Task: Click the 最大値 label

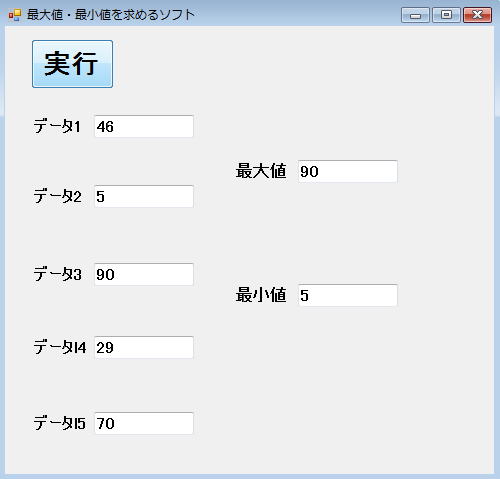Action: [x=261, y=171]
